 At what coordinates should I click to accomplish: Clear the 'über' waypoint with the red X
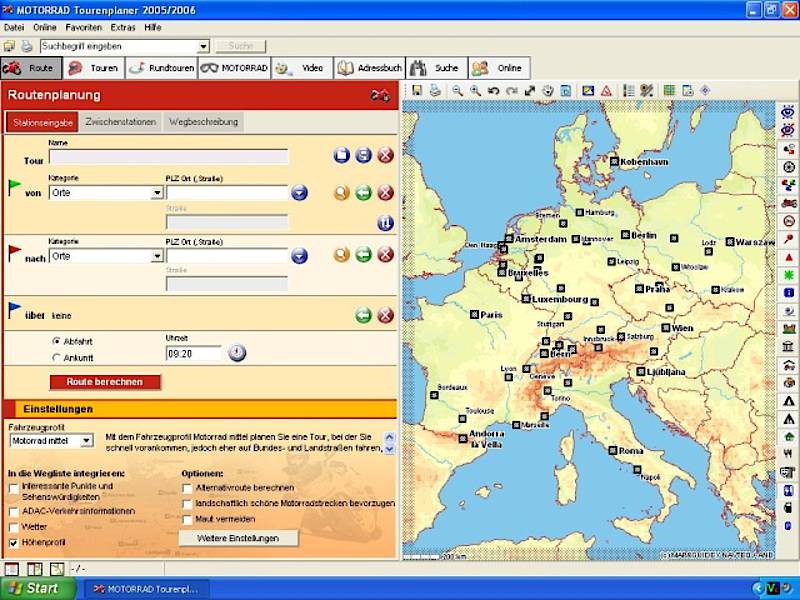point(386,315)
